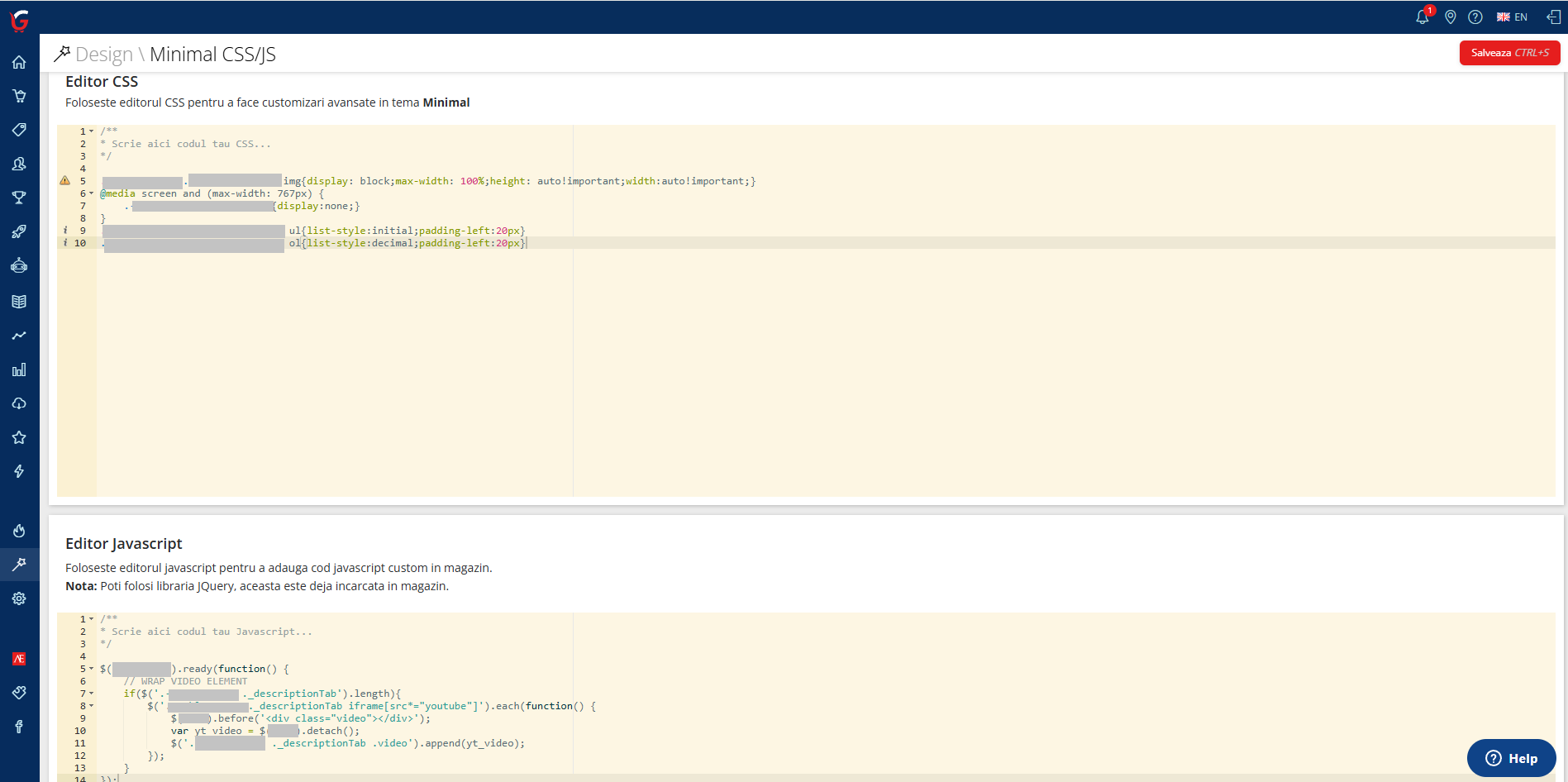Open the Help chat button
Screen dimensions: 1568x782
tap(1511, 758)
